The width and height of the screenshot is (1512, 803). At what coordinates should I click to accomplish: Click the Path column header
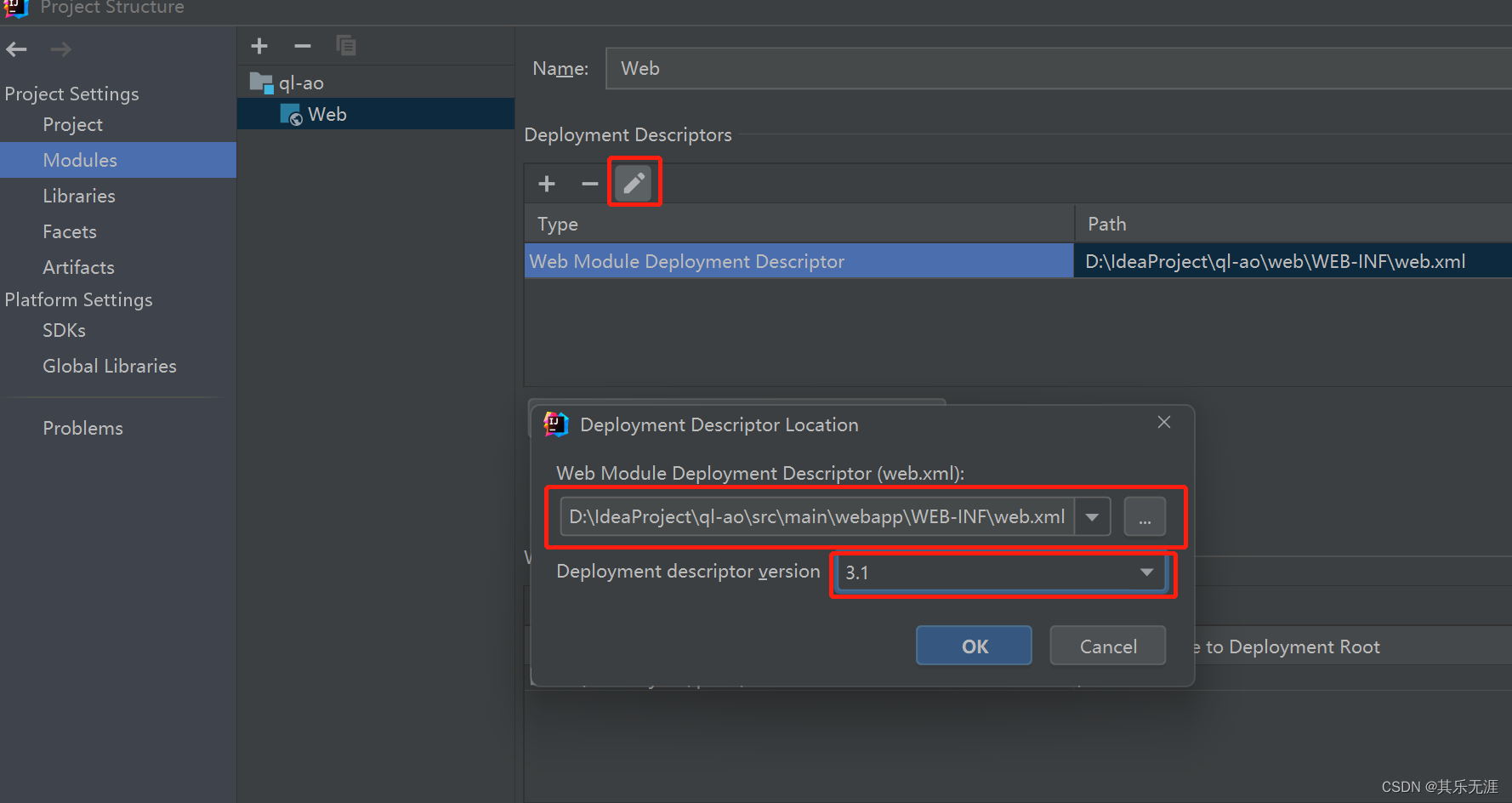click(1293, 224)
